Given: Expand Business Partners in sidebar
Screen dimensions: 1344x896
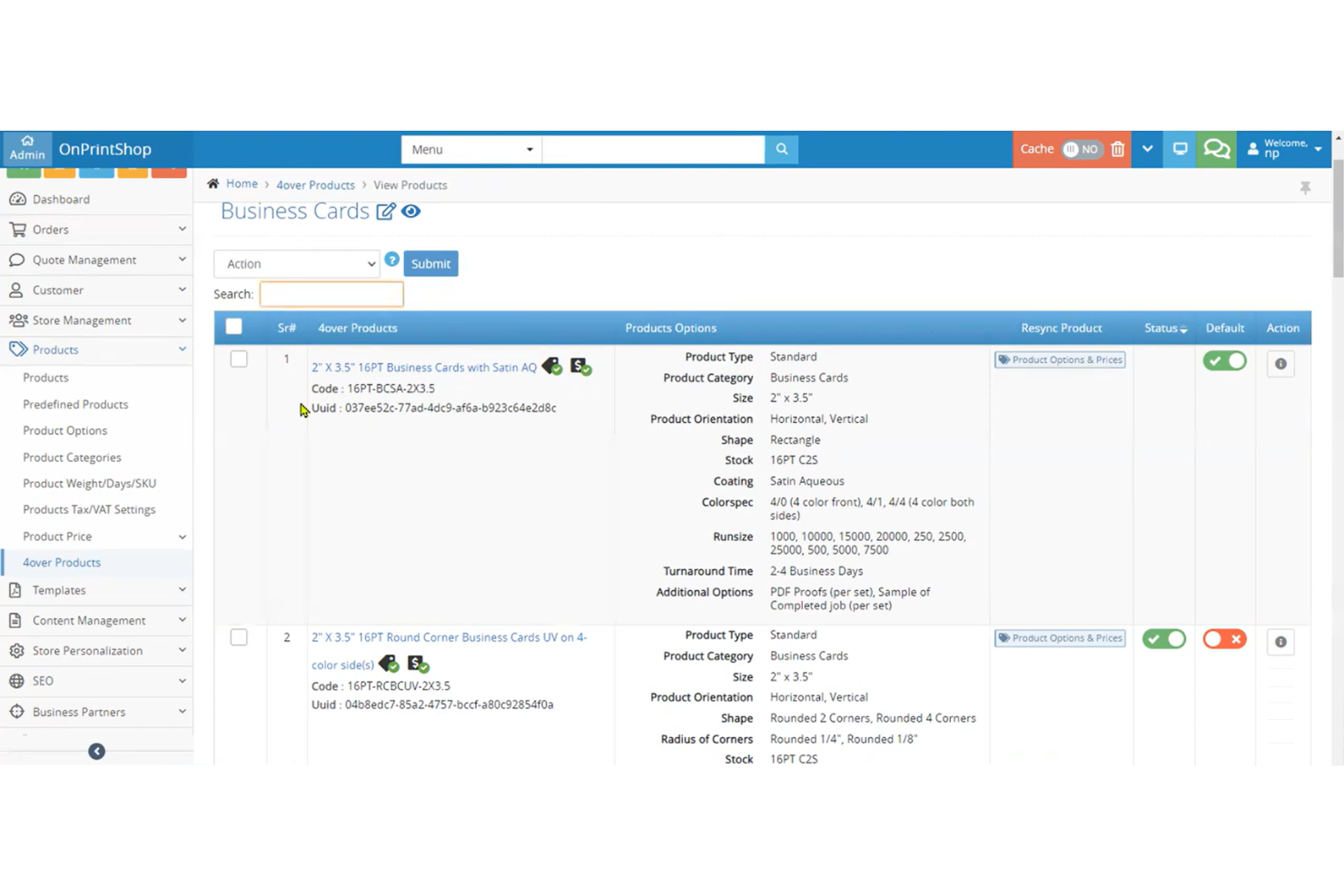Looking at the screenshot, I should click(x=96, y=712).
